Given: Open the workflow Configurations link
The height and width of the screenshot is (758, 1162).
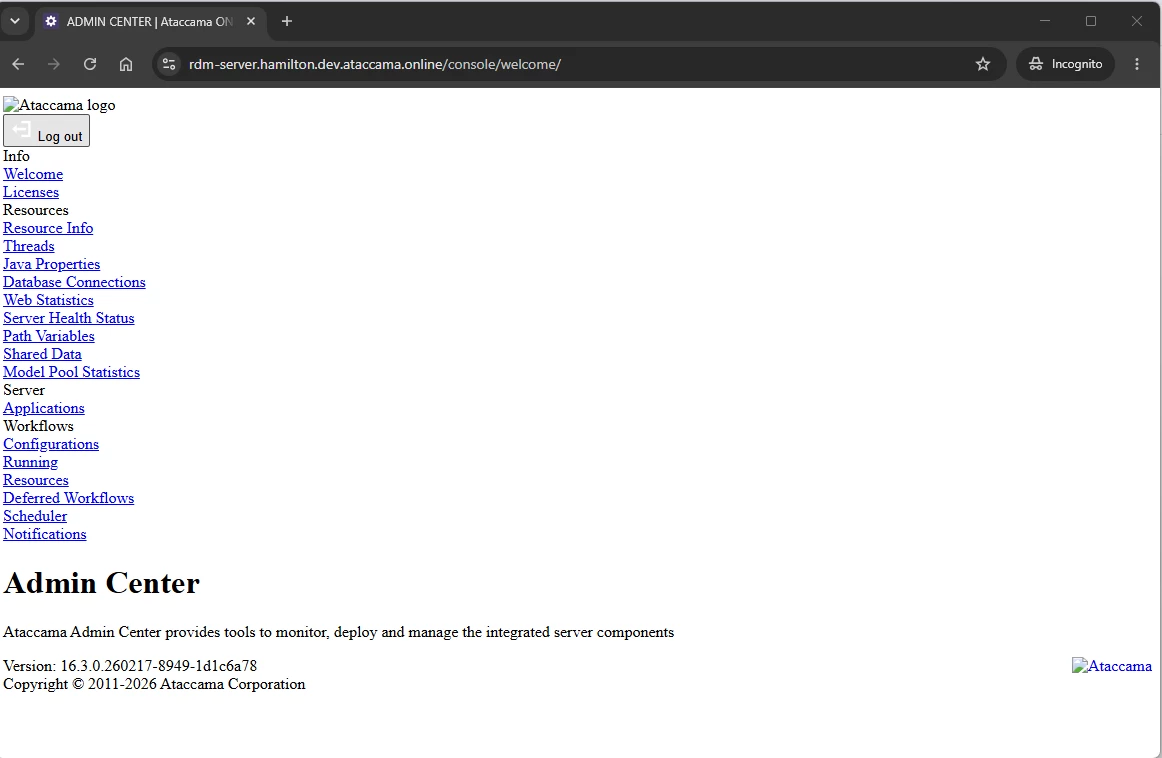Looking at the screenshot, I should click(x=50, y=444).
